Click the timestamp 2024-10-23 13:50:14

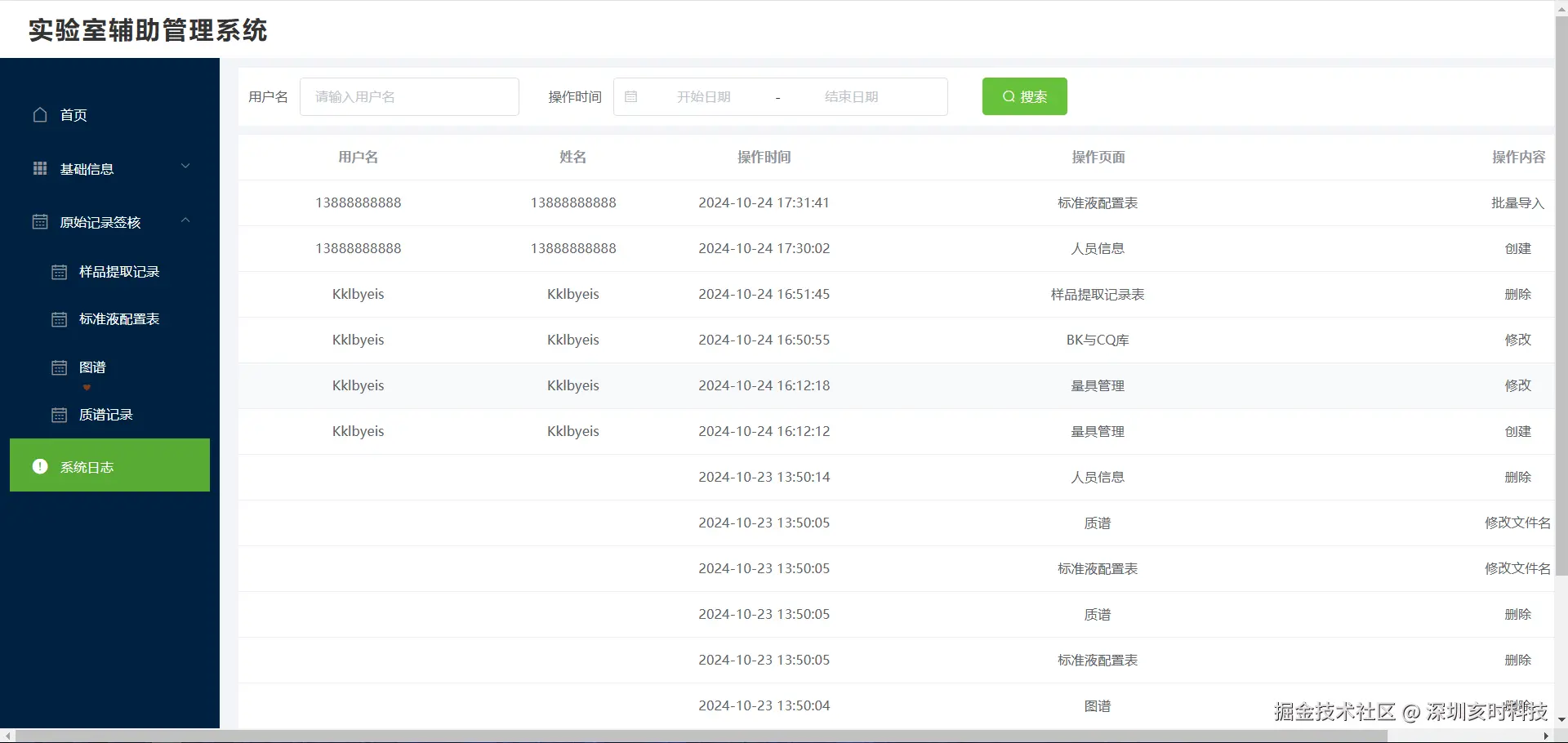click(x=764, y=477)
